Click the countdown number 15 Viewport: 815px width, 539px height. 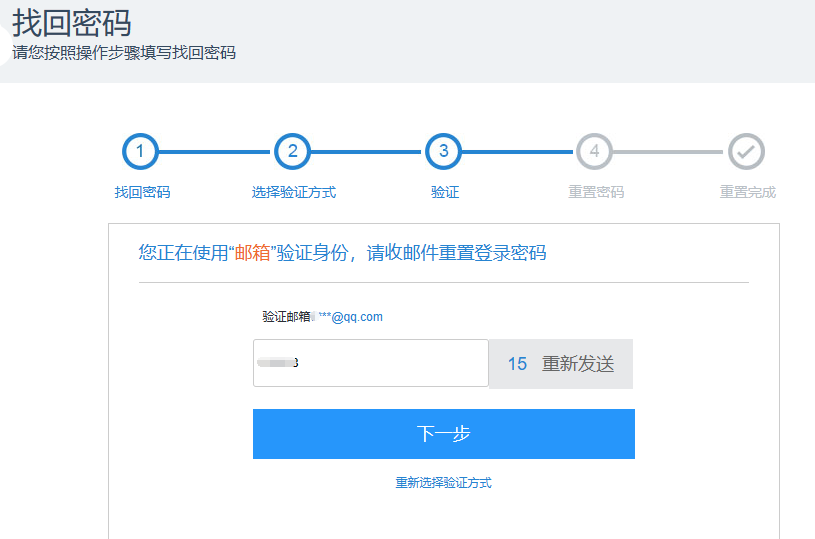tap(517, 364)
